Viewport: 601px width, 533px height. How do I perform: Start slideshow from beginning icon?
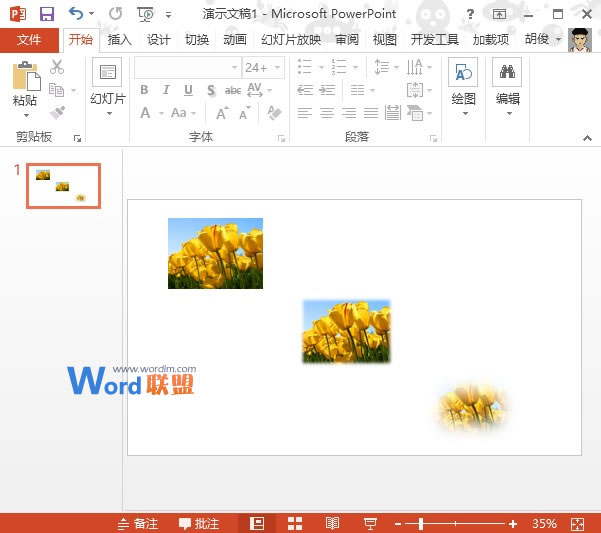click(145, 15)
